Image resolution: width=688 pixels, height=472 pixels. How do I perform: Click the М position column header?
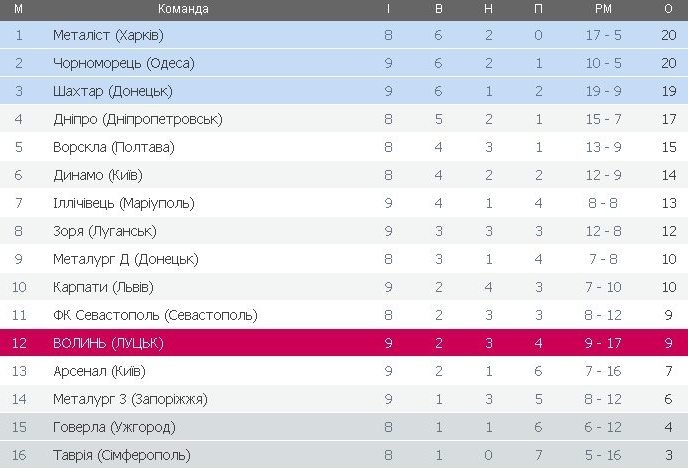tap(19, 9)
